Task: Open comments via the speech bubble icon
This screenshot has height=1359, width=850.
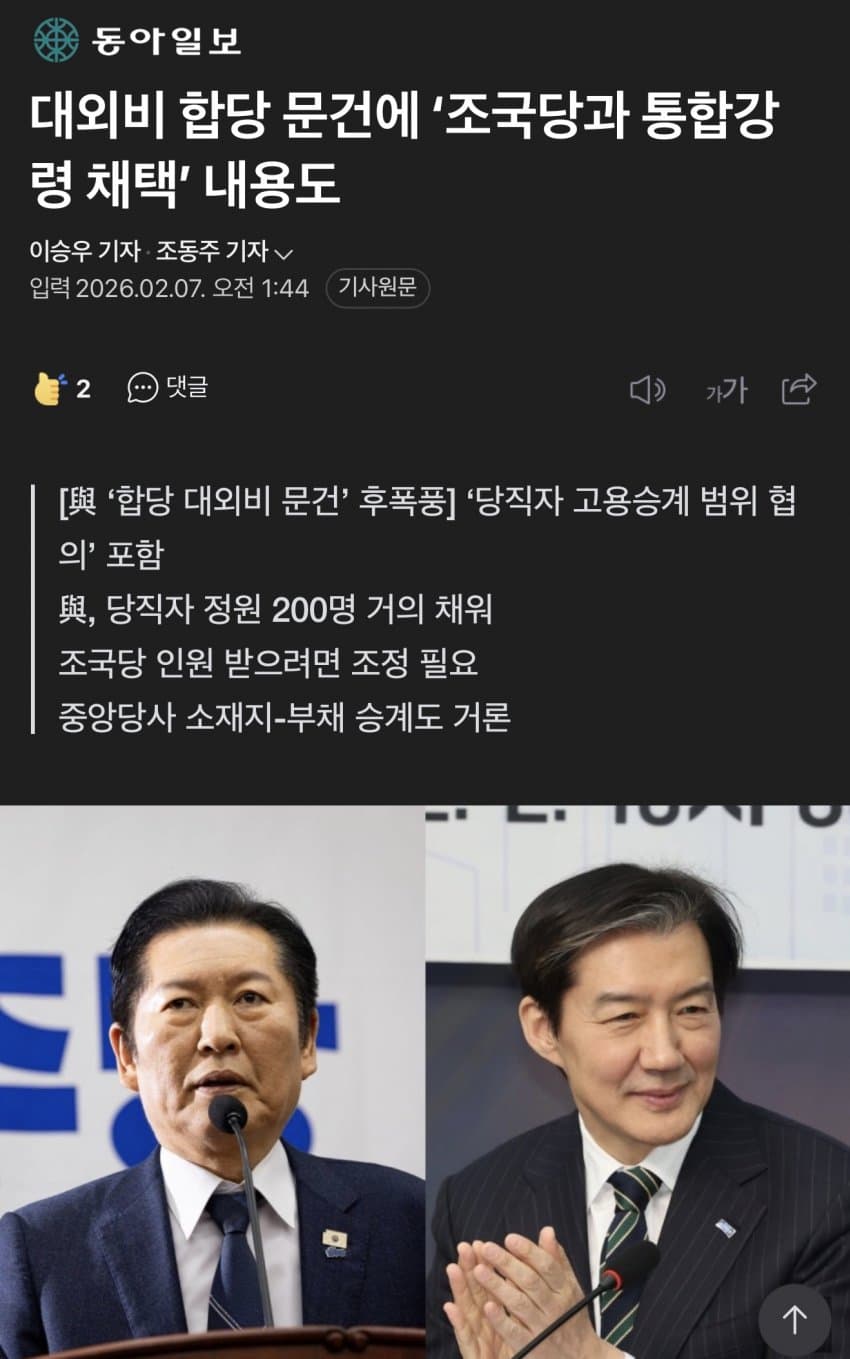Action: pos(143,388)
